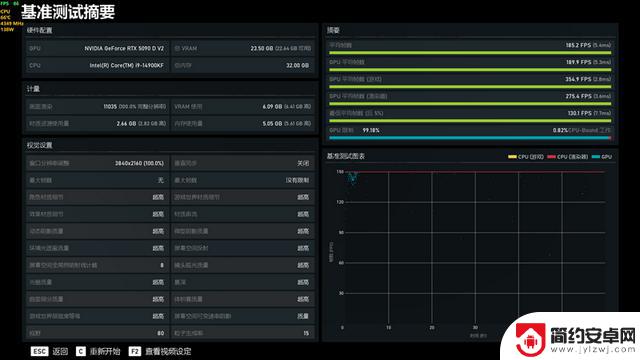This screenshot has width=640, height=360.
Task: Click the 185.2 FPS average bar
Action: [x=470, y=53]
